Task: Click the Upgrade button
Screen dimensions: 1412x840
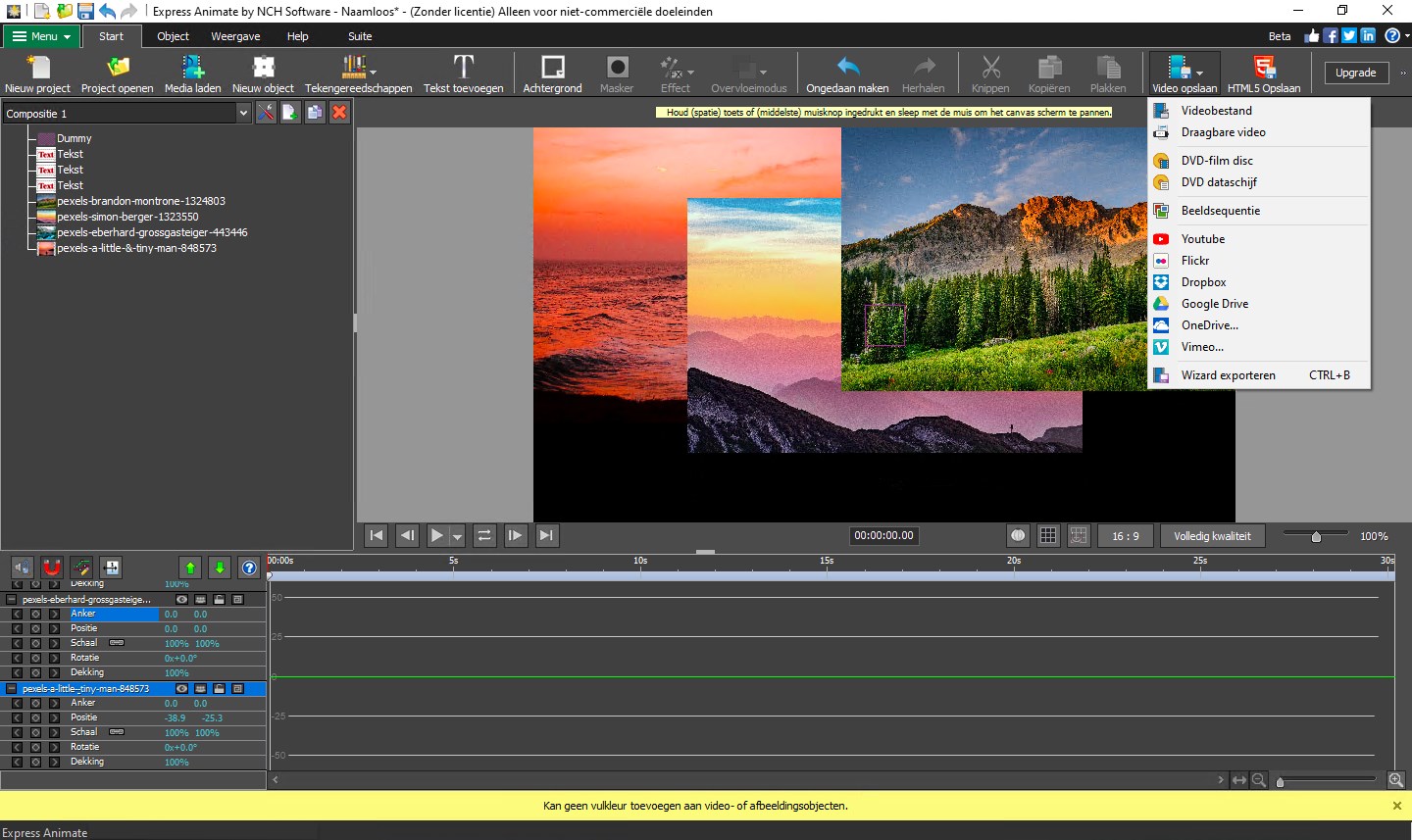Action: [1355, 73]
